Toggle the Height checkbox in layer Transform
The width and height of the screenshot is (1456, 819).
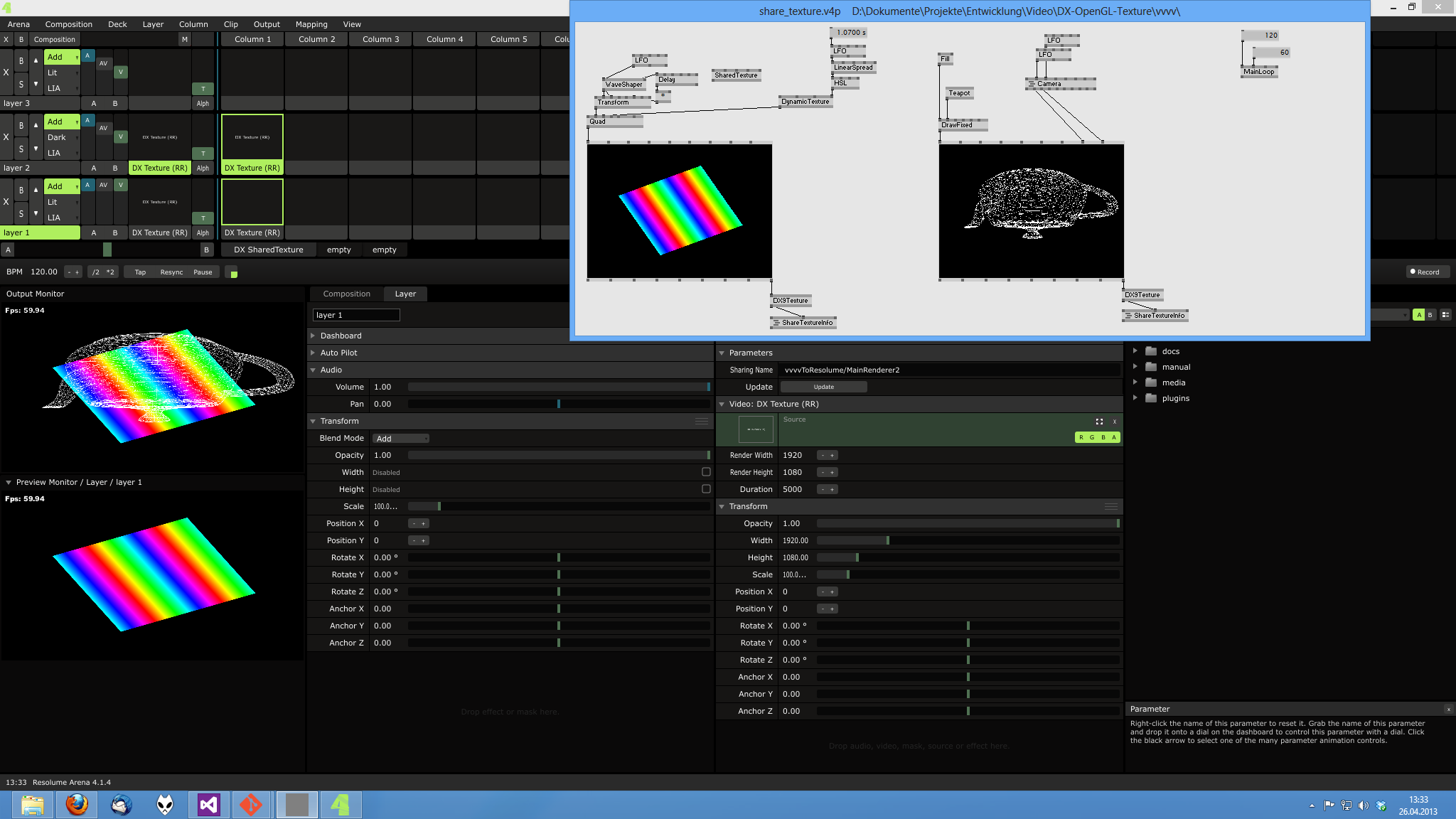coord(706,489)
